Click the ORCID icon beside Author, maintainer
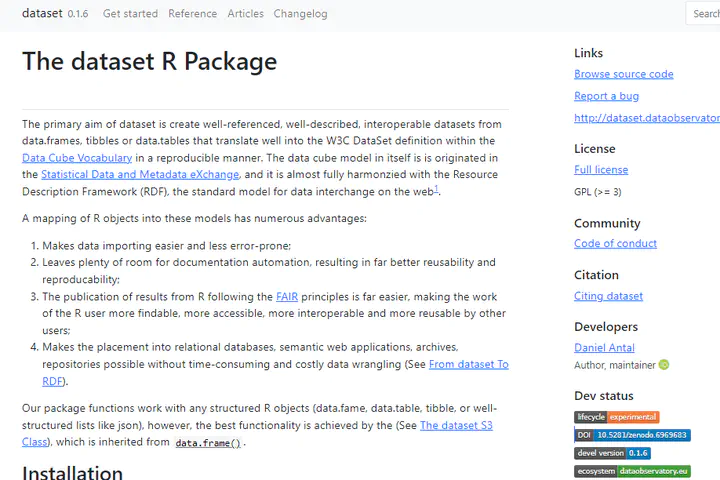720x480 pixels. click(x=664, y=365)
